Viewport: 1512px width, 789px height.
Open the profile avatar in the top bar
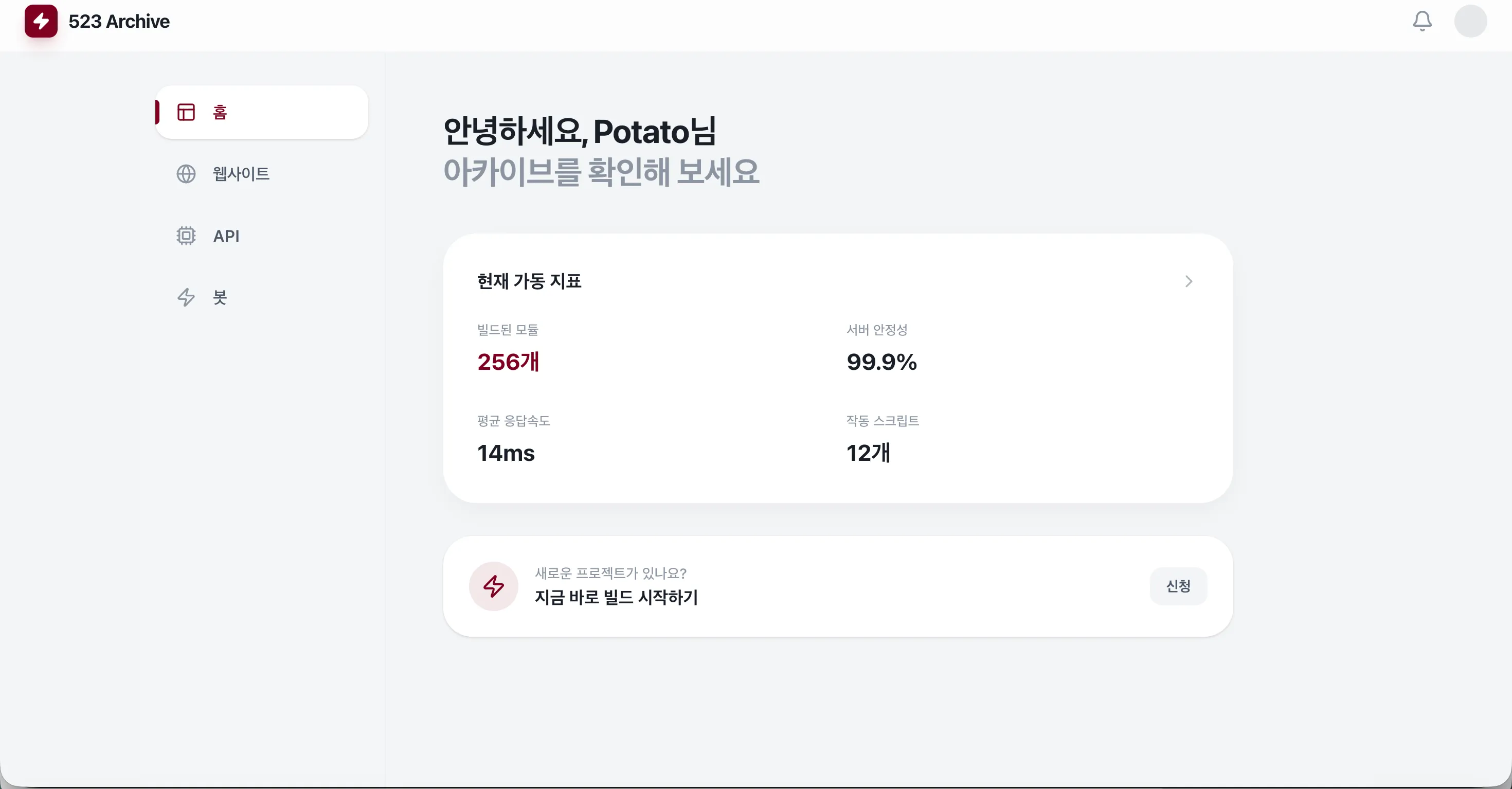click(x=1470, y=21)
